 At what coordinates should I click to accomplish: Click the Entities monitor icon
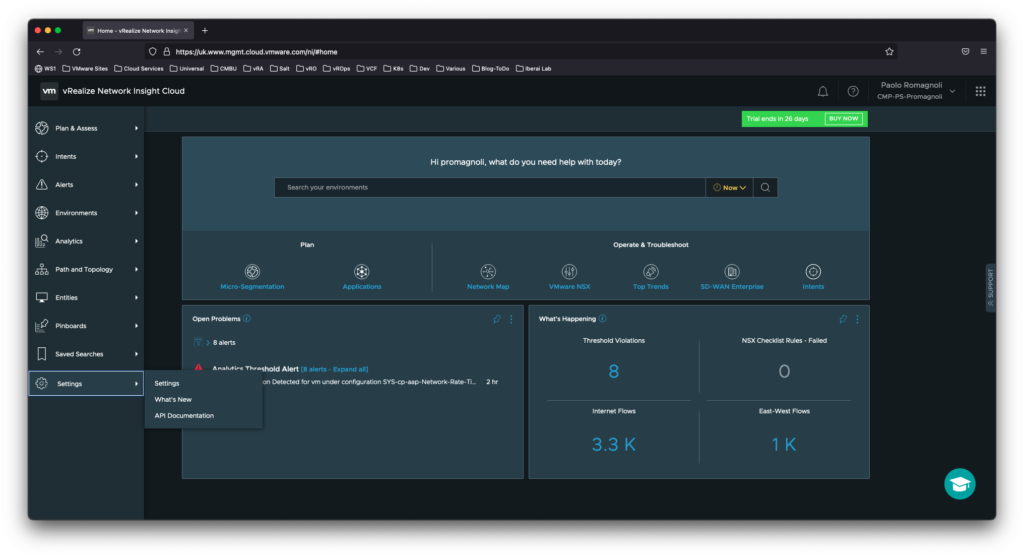(42, 297)
